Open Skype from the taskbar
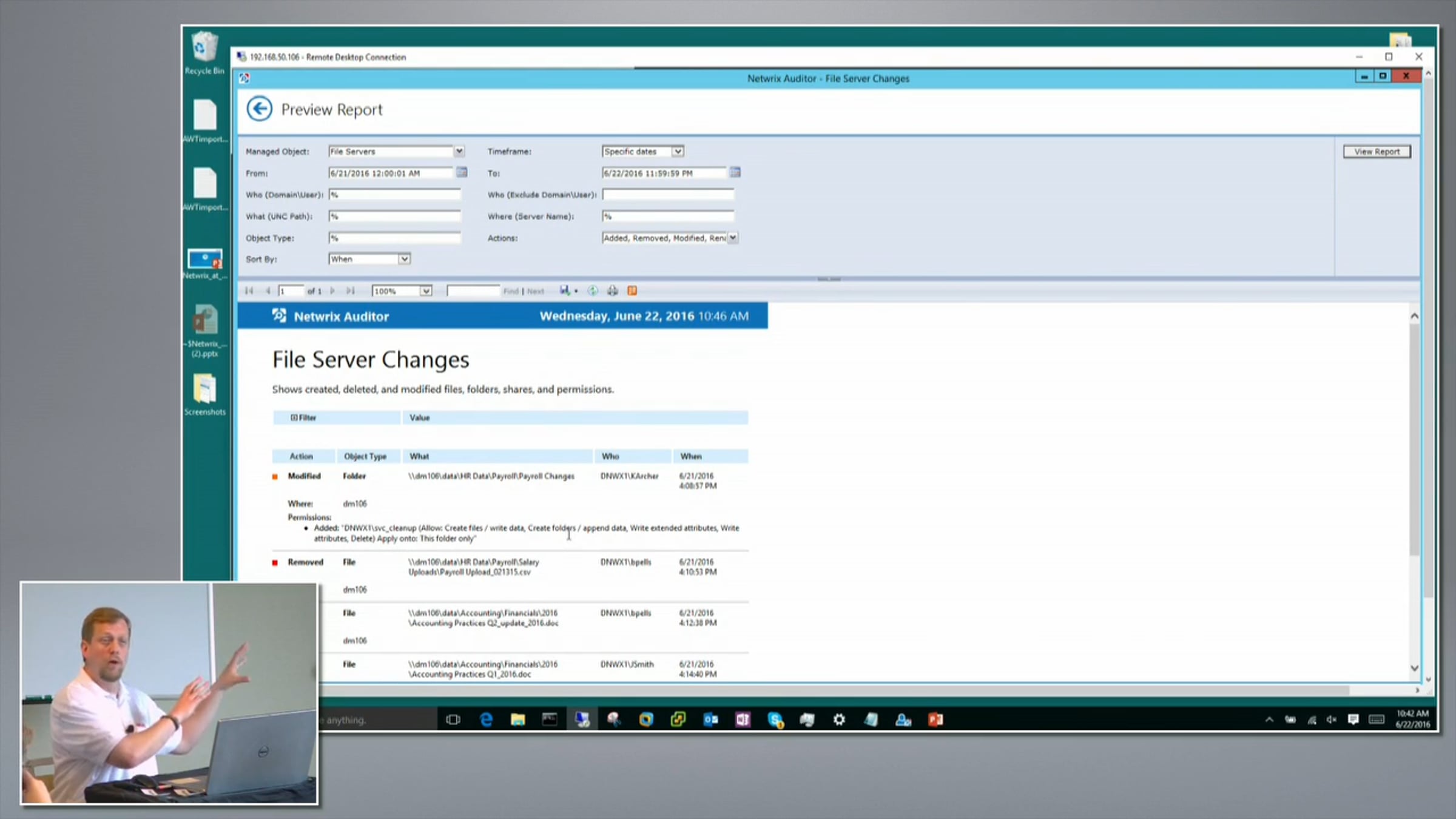Screen dimensions: 1456x819 click(775, 720)
